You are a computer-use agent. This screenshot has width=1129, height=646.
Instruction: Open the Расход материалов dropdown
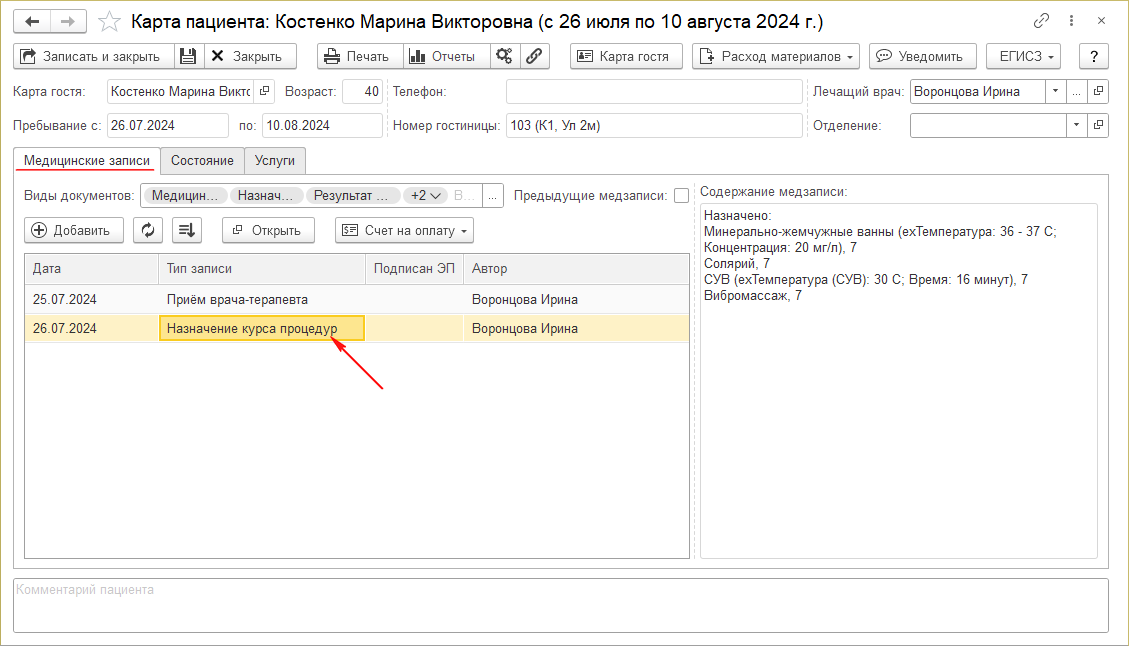[x=775, y=56]
